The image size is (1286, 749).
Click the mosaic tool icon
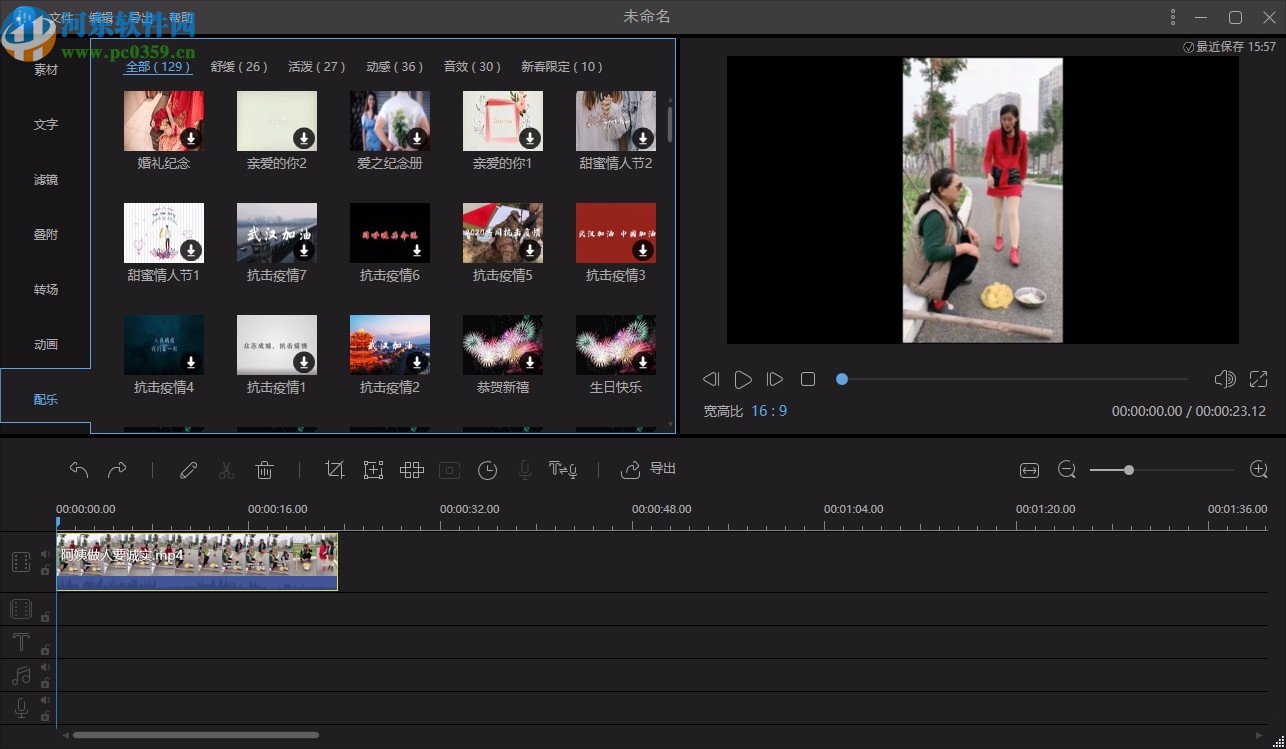[411, 470]
